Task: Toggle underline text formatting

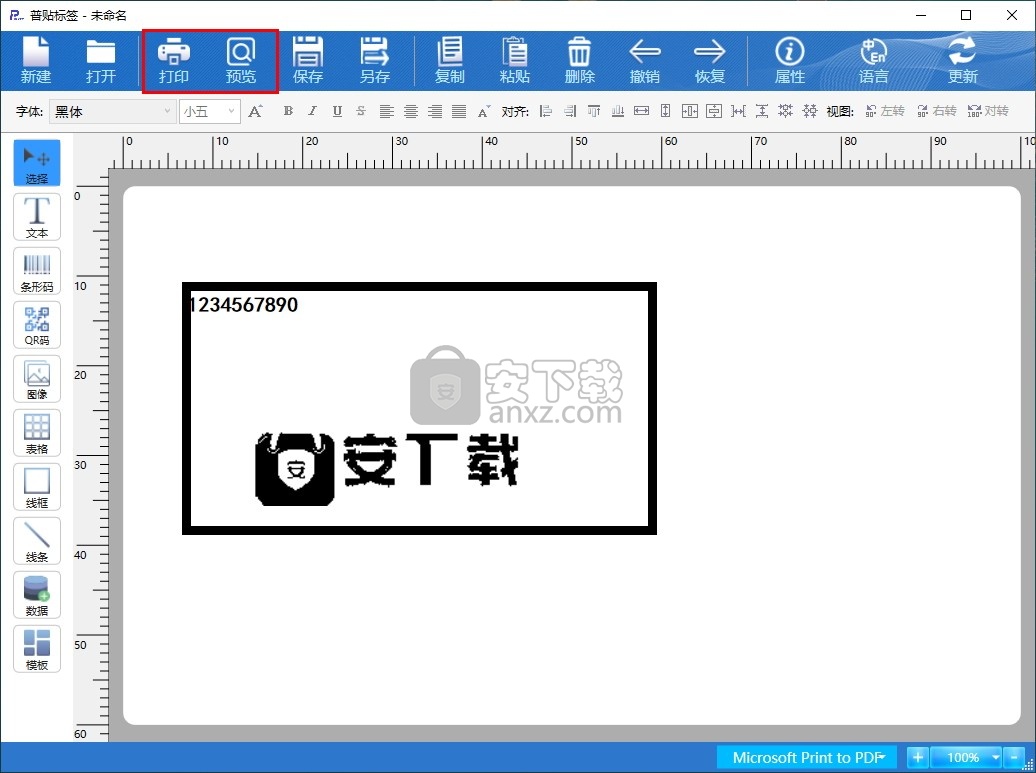Action: (337, 111)
